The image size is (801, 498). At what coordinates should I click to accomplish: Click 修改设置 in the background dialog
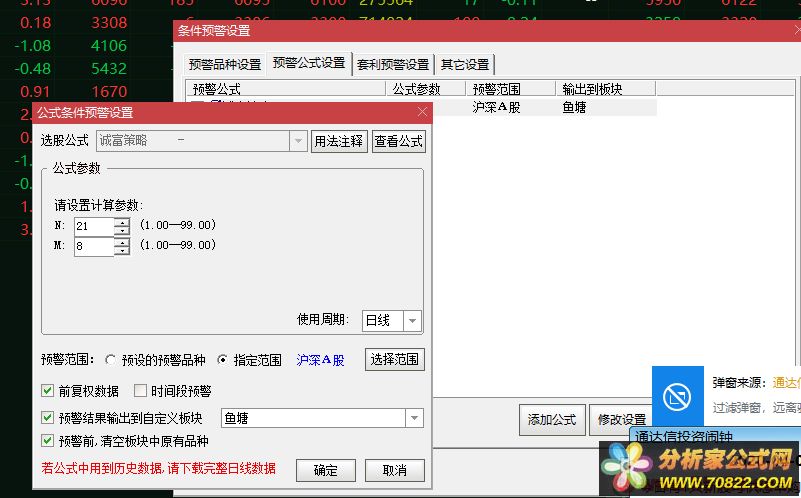(x=622, y=420)
